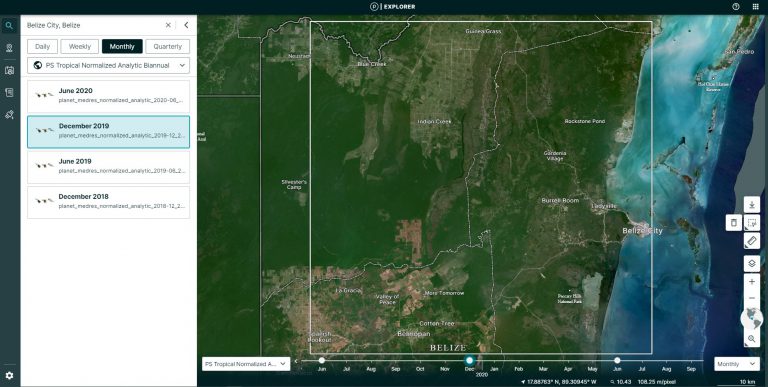Open basemap dropdown on timeline bar
Image resolution: width=768 pixels, height=387 pixels.
point(246,364)
